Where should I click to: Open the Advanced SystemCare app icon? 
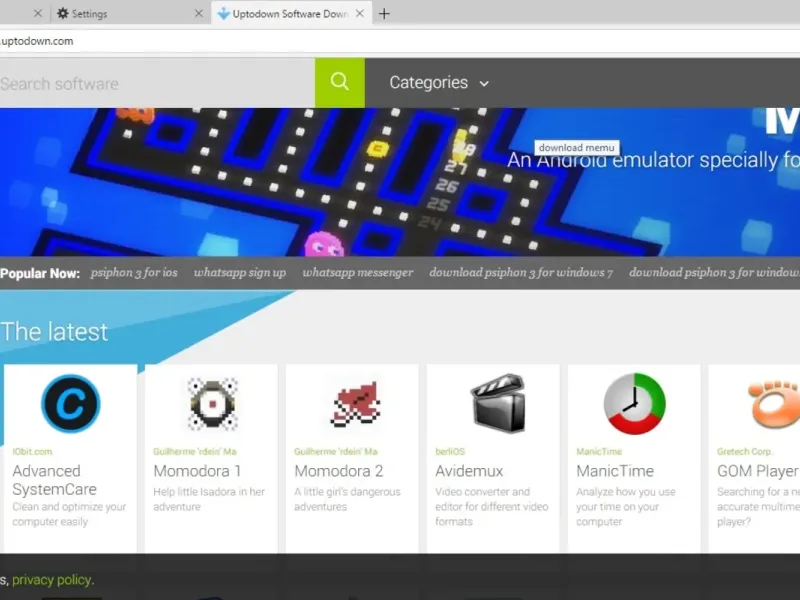tap(70, 404)
